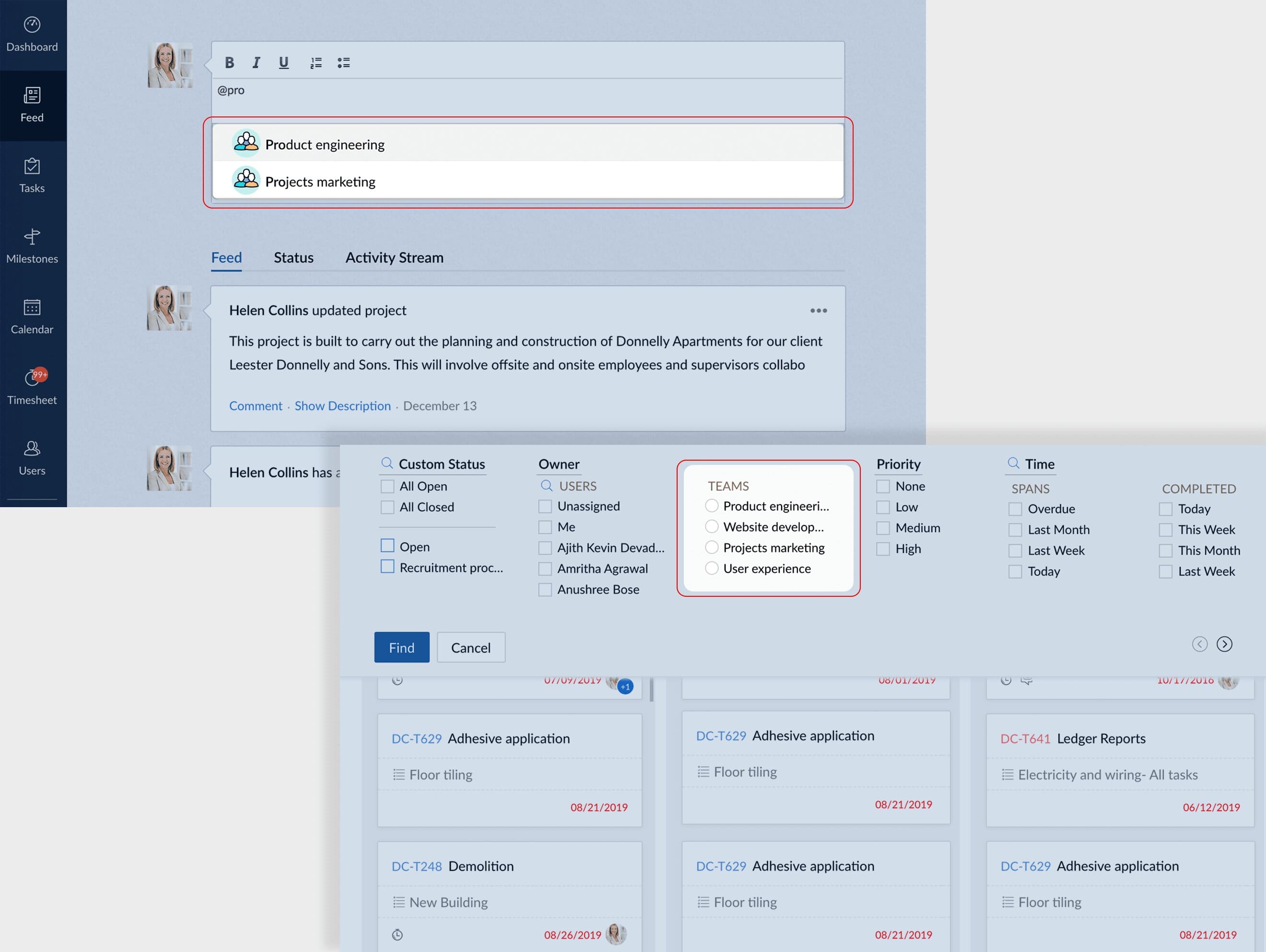Click assignee avatar on Demolition card
This screenshot has height=952, width=1266.
[616, 934]
